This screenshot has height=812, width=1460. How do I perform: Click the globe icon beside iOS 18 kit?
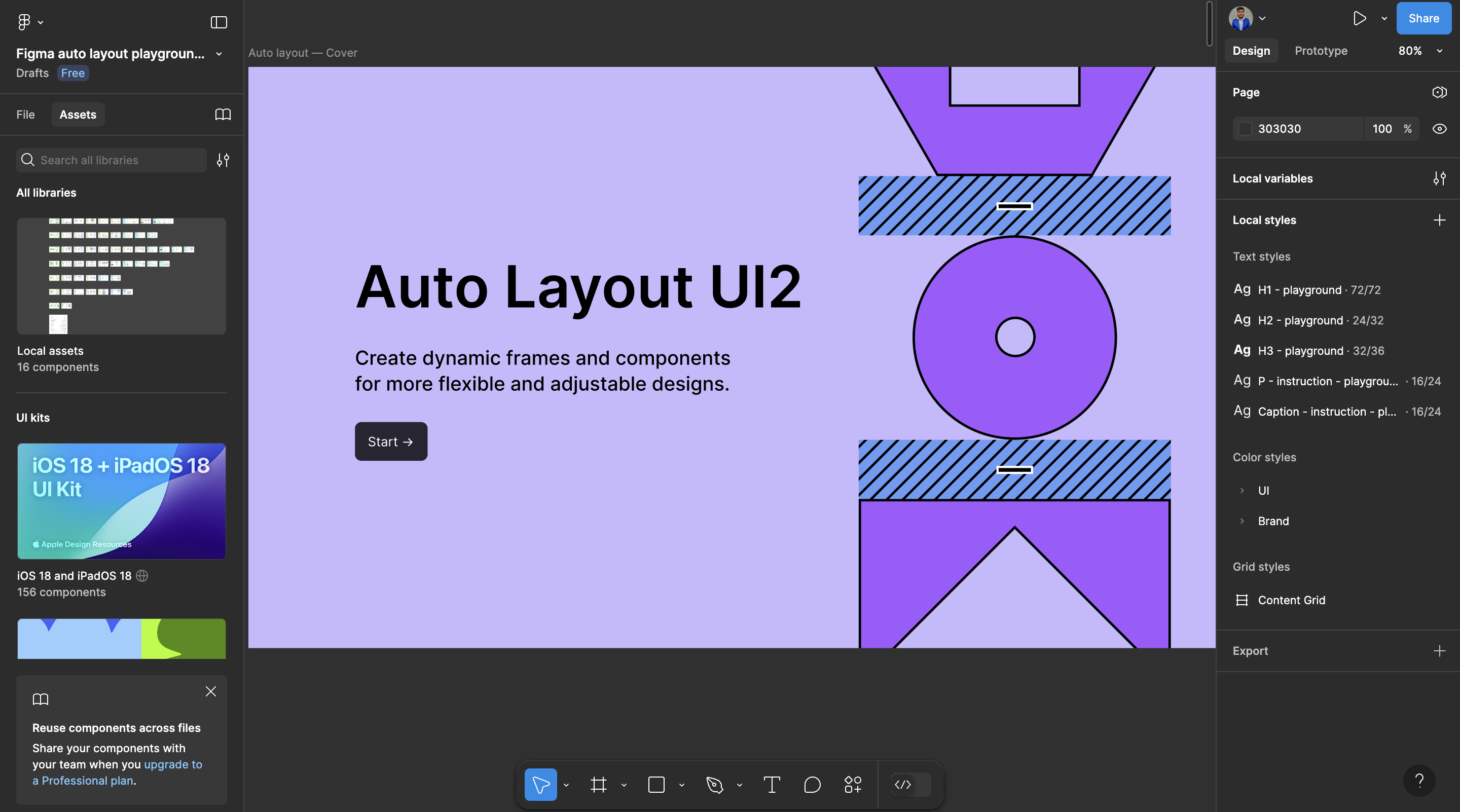point(142,576)
